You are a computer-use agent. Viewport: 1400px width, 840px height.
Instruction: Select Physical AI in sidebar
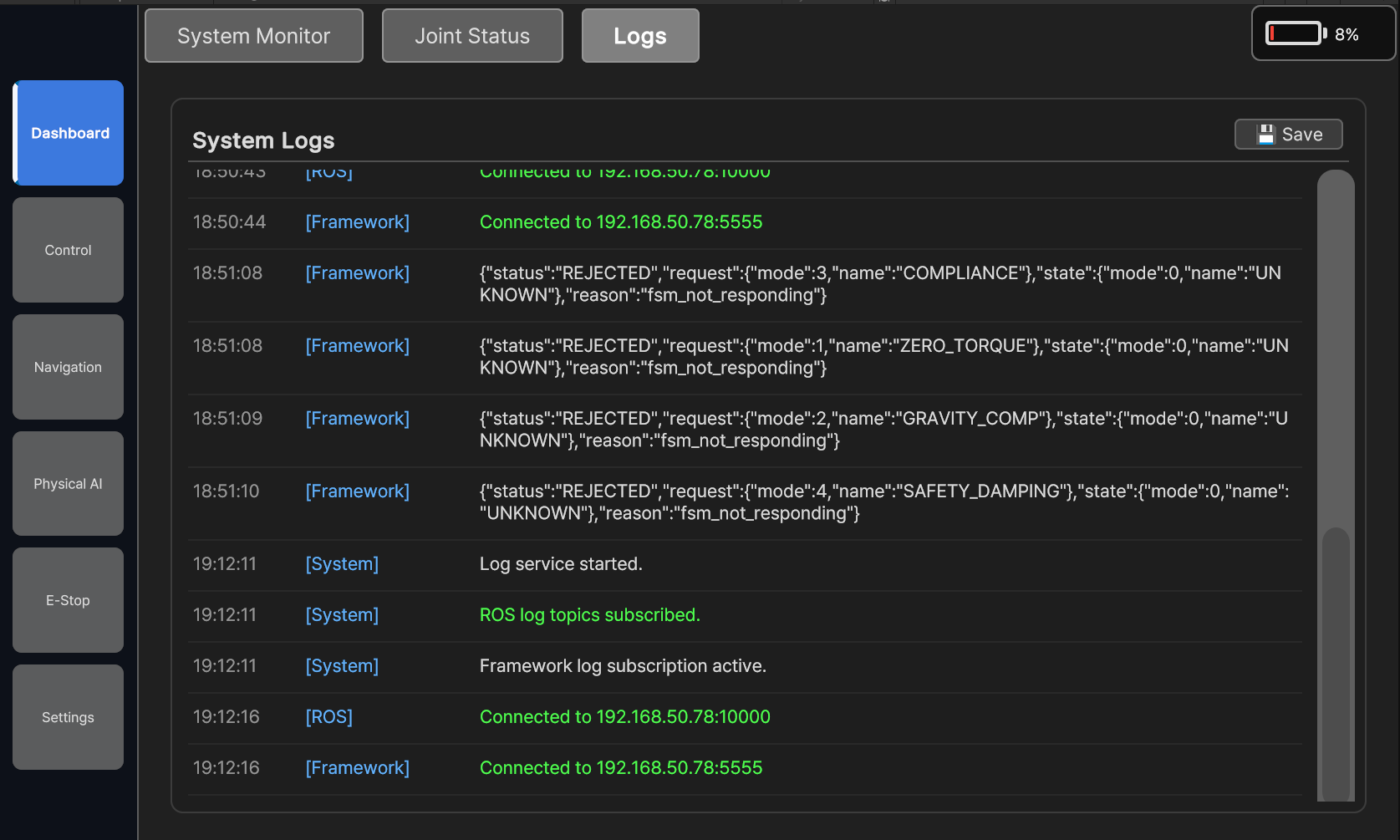(68, 484)
